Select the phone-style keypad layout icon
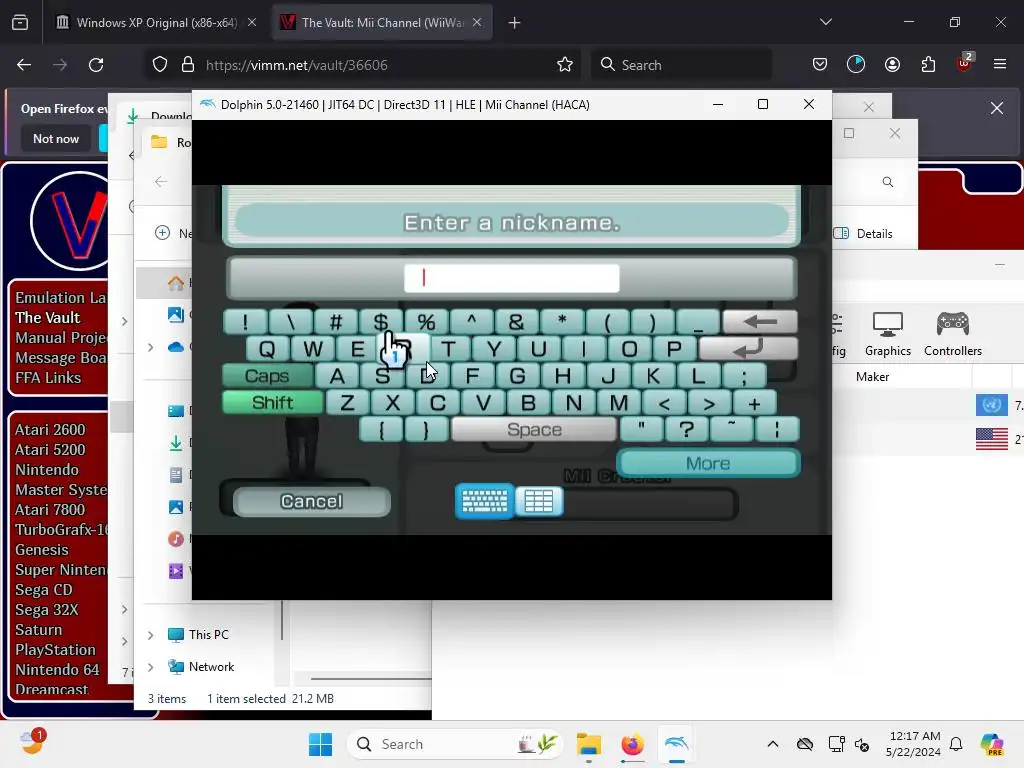Image resolution: width=1024 pixels, height=768 pixels. (x=539, y=502)
